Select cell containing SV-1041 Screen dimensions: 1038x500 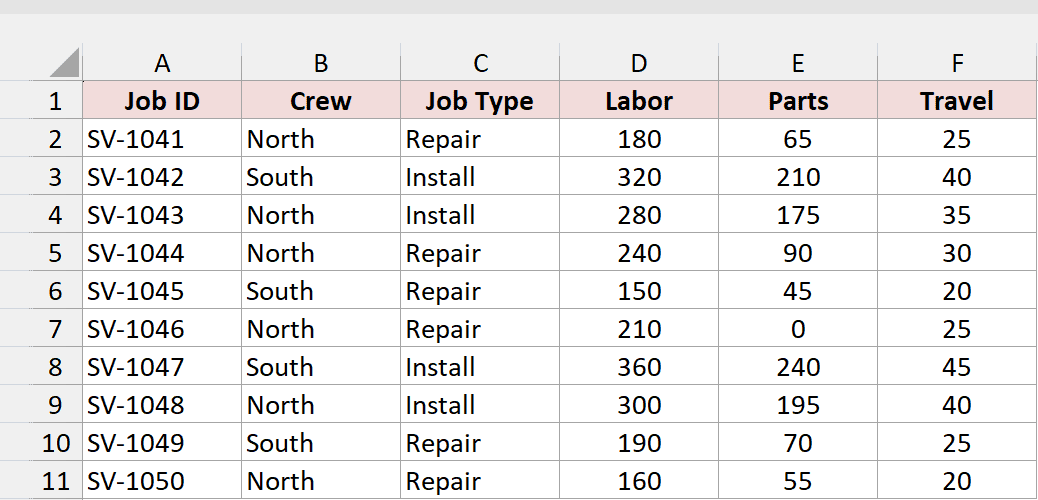[x=162, y=138]
